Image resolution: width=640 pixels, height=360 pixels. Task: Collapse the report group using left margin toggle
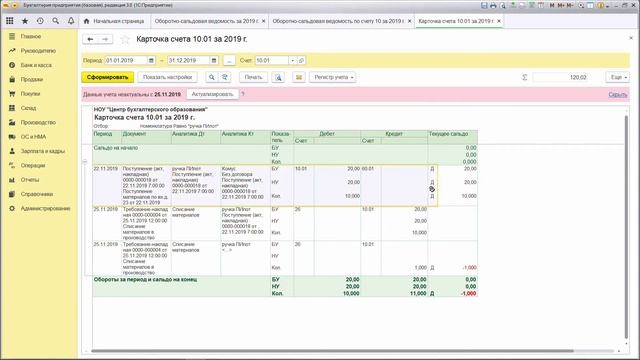tap(85, 162)
